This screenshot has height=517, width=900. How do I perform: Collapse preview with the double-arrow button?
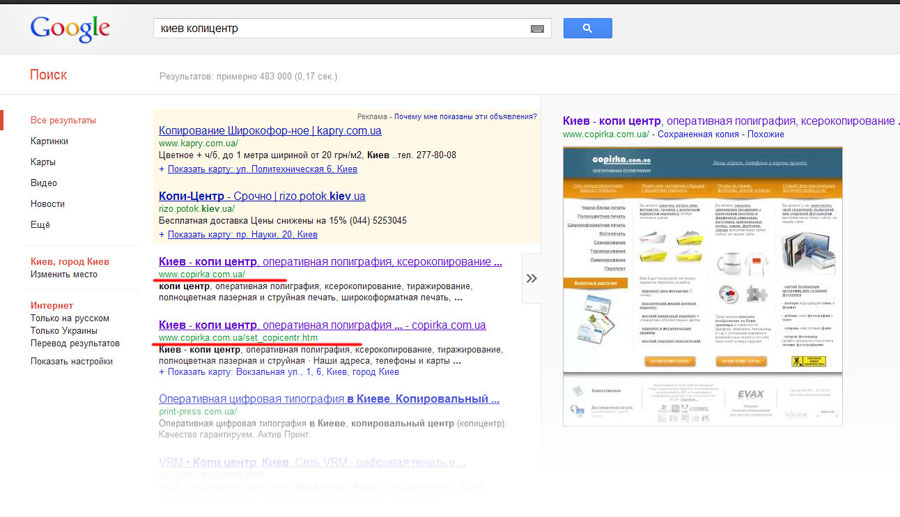point(532,278)
